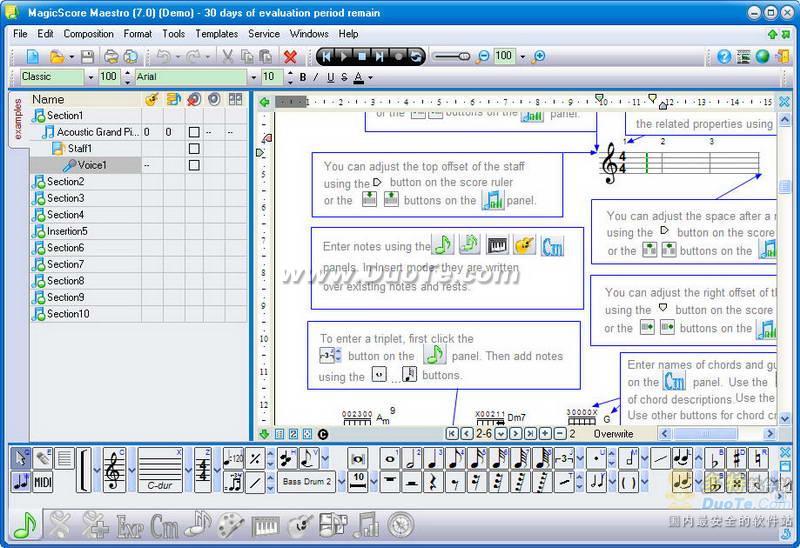This screenshot has width=800, height=548.
Task: Click the Cut scissors icon
Action: tap(228, 56)
